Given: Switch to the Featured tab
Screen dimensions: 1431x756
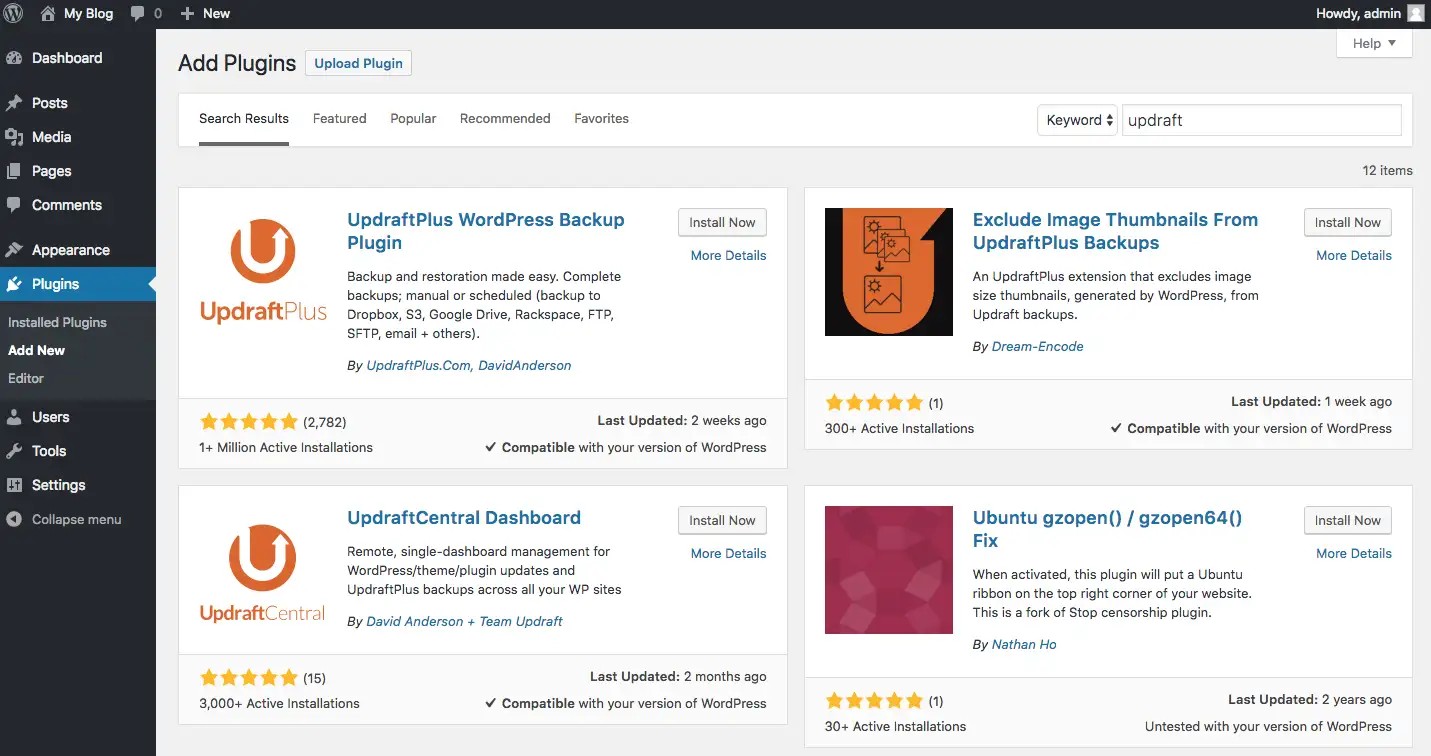Looking at the screenshot, I should (339, 118).
